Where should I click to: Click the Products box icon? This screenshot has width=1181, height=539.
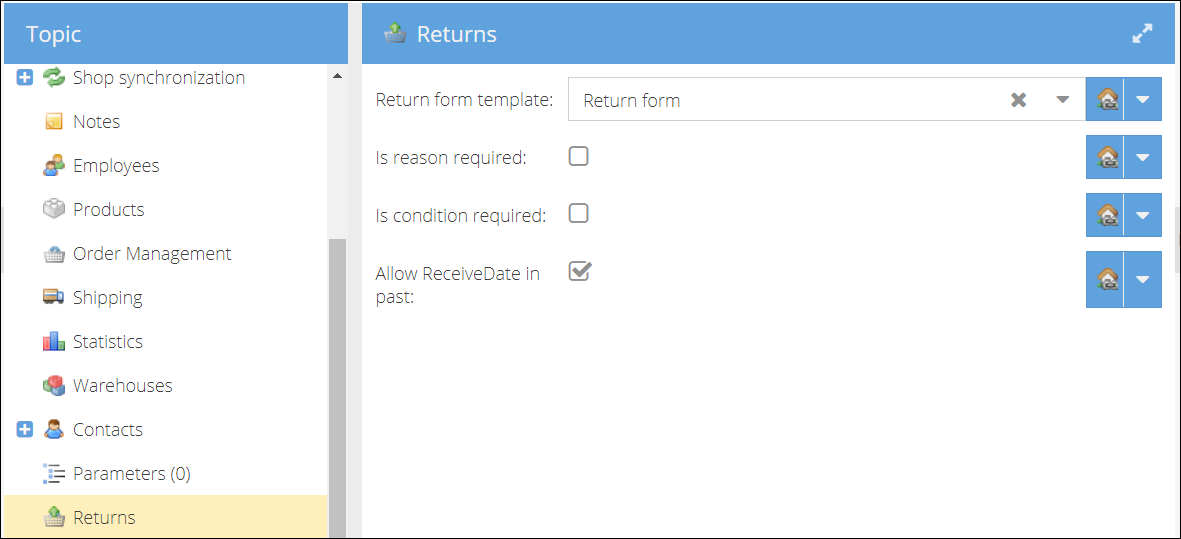[53, 209]
